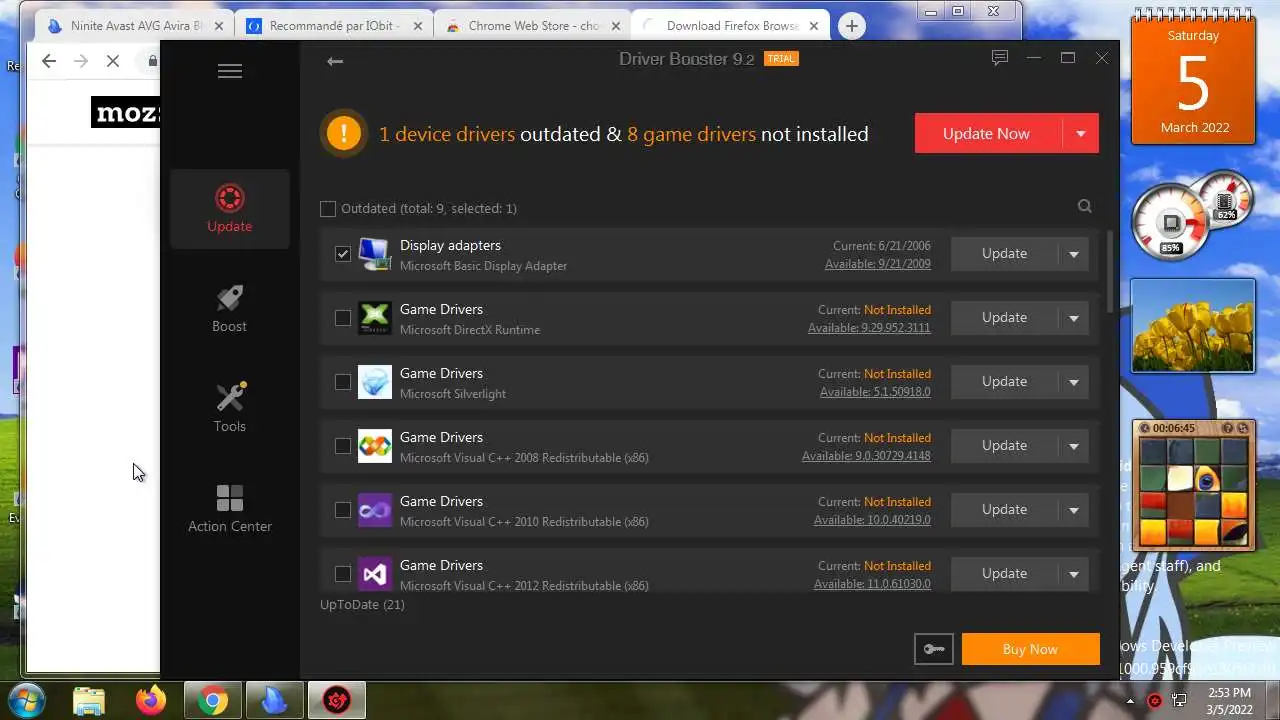Click the Display adapters monitor icon
Image resolution: width=1280 pixels, height=720 pixels.
point(374,254)
